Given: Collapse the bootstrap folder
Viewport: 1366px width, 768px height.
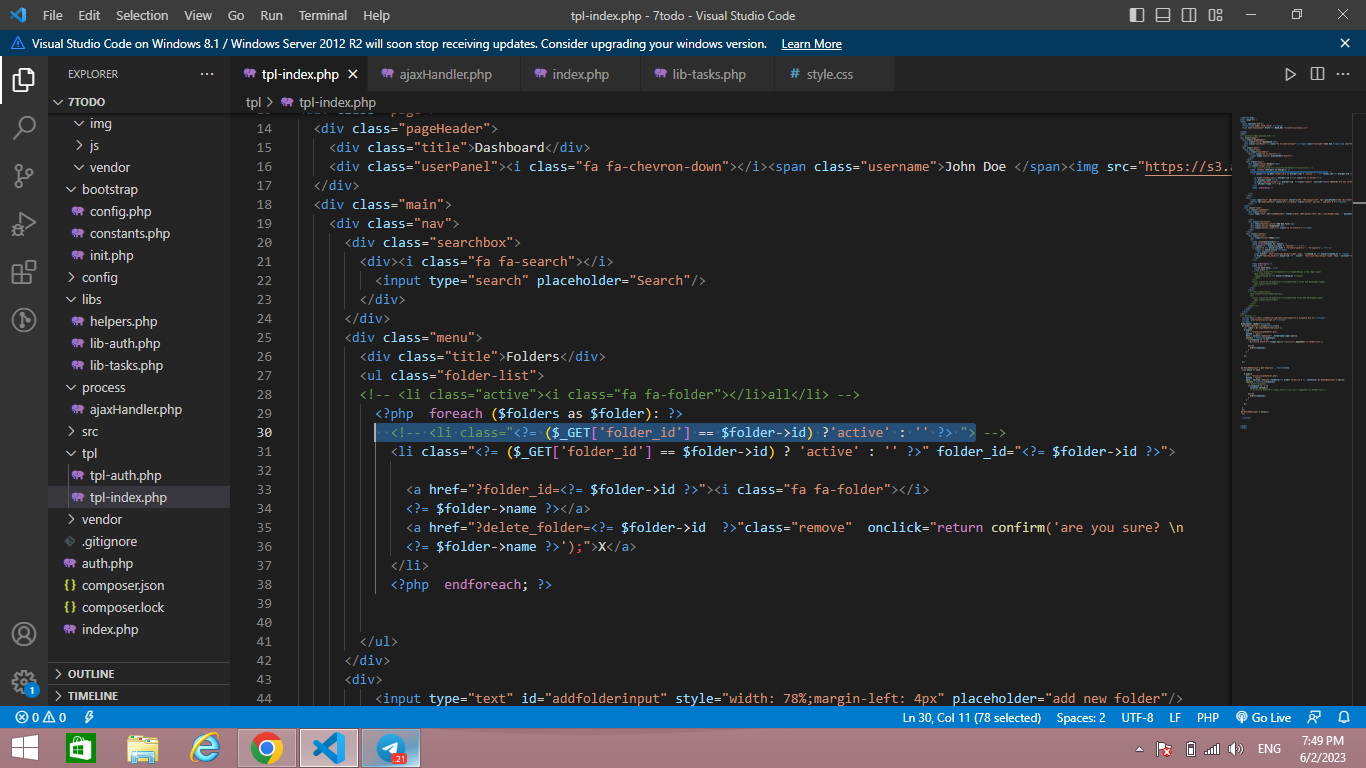Looking at the screenshot, I should click(139, 190).
